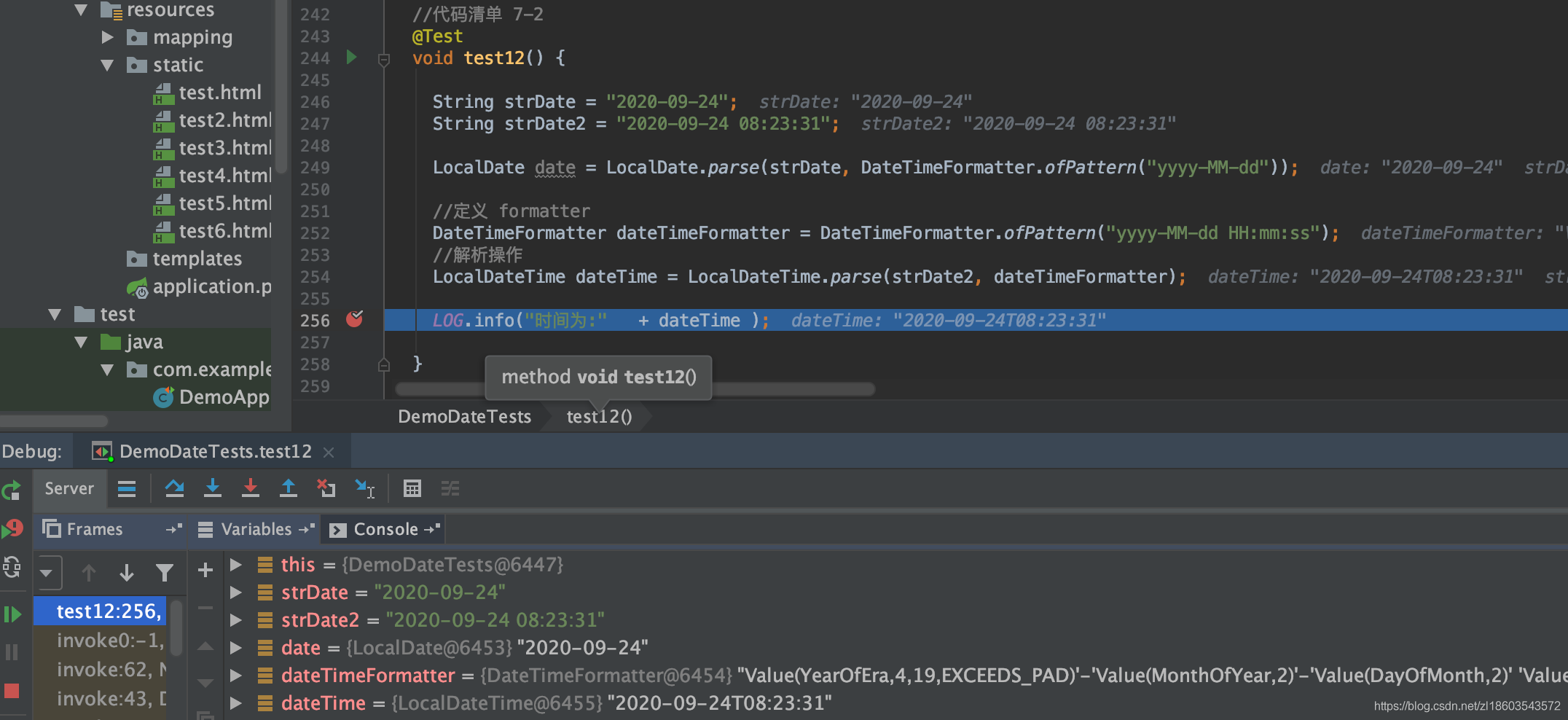Click the Step Out debugger icon
Image resolution: width=1568 pixels, height=720 pixels.
click(289, 488)
